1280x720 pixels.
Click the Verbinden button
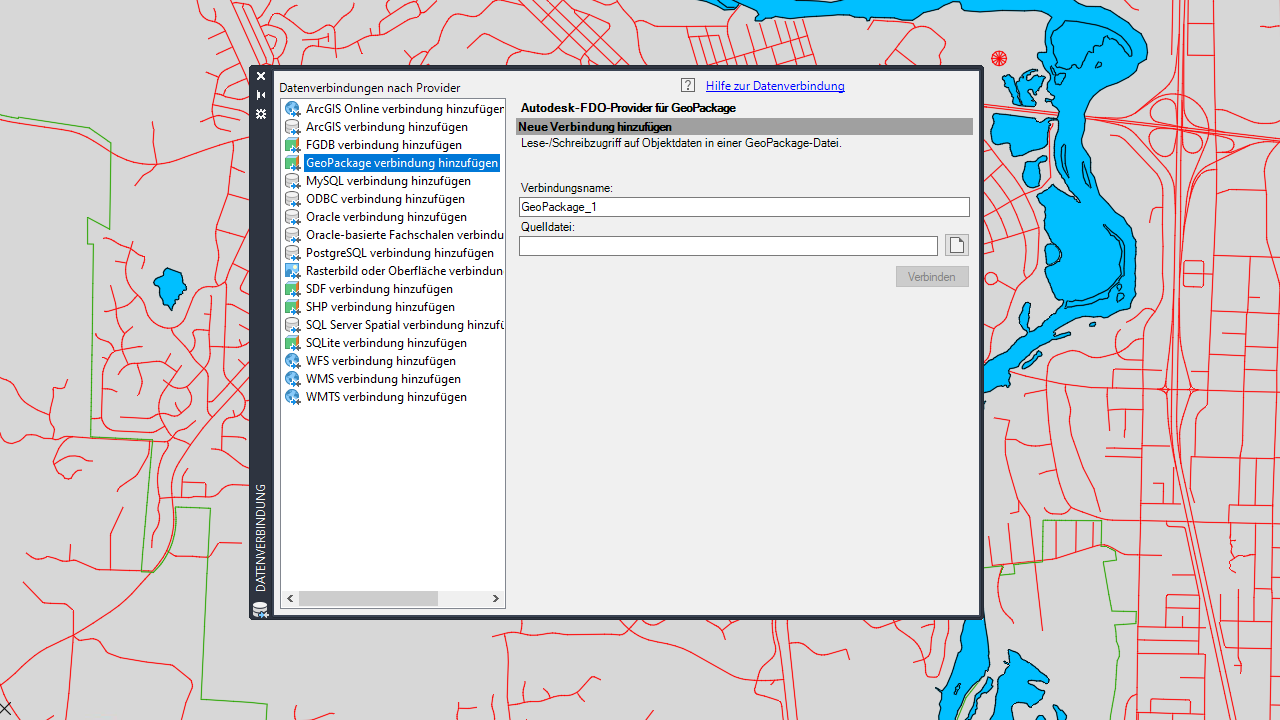pos(932,277)
